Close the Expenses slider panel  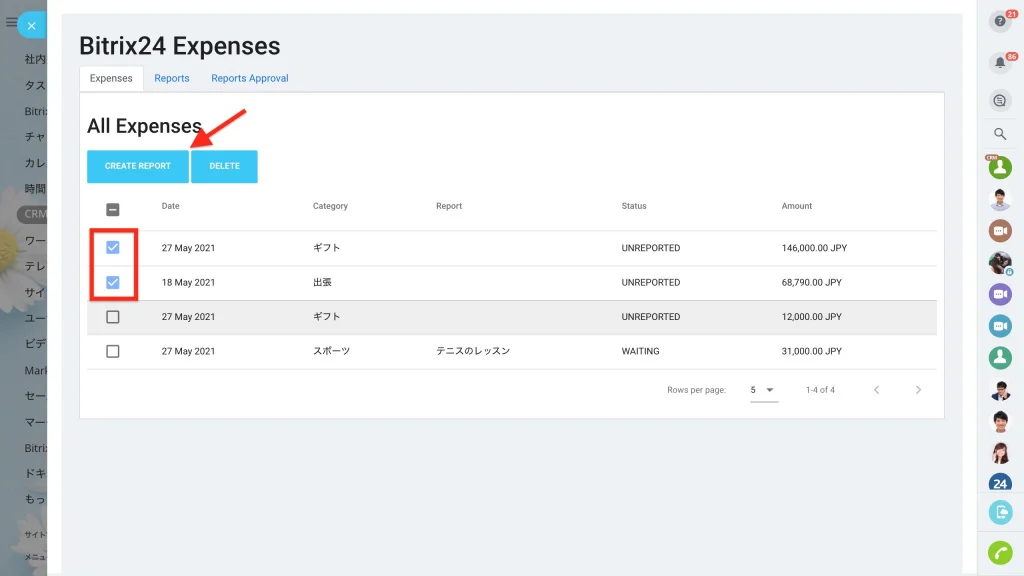31,26
